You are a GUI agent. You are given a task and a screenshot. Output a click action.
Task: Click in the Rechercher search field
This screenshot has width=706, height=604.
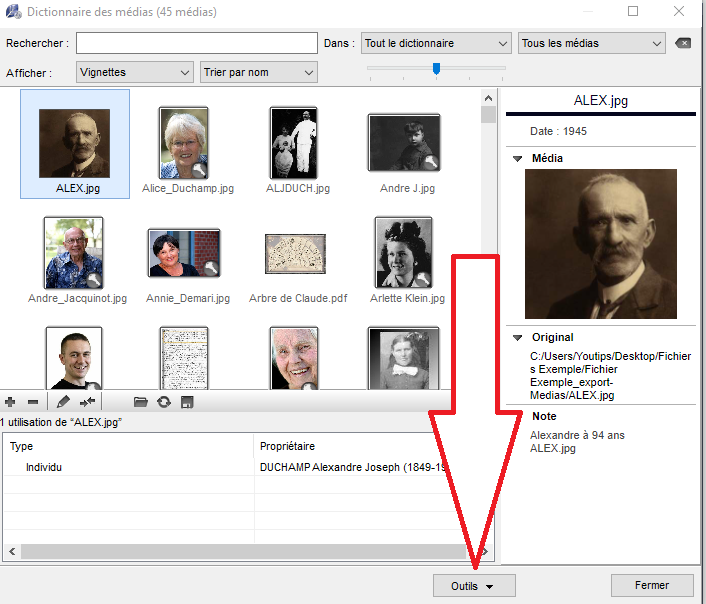click(196, 44)
